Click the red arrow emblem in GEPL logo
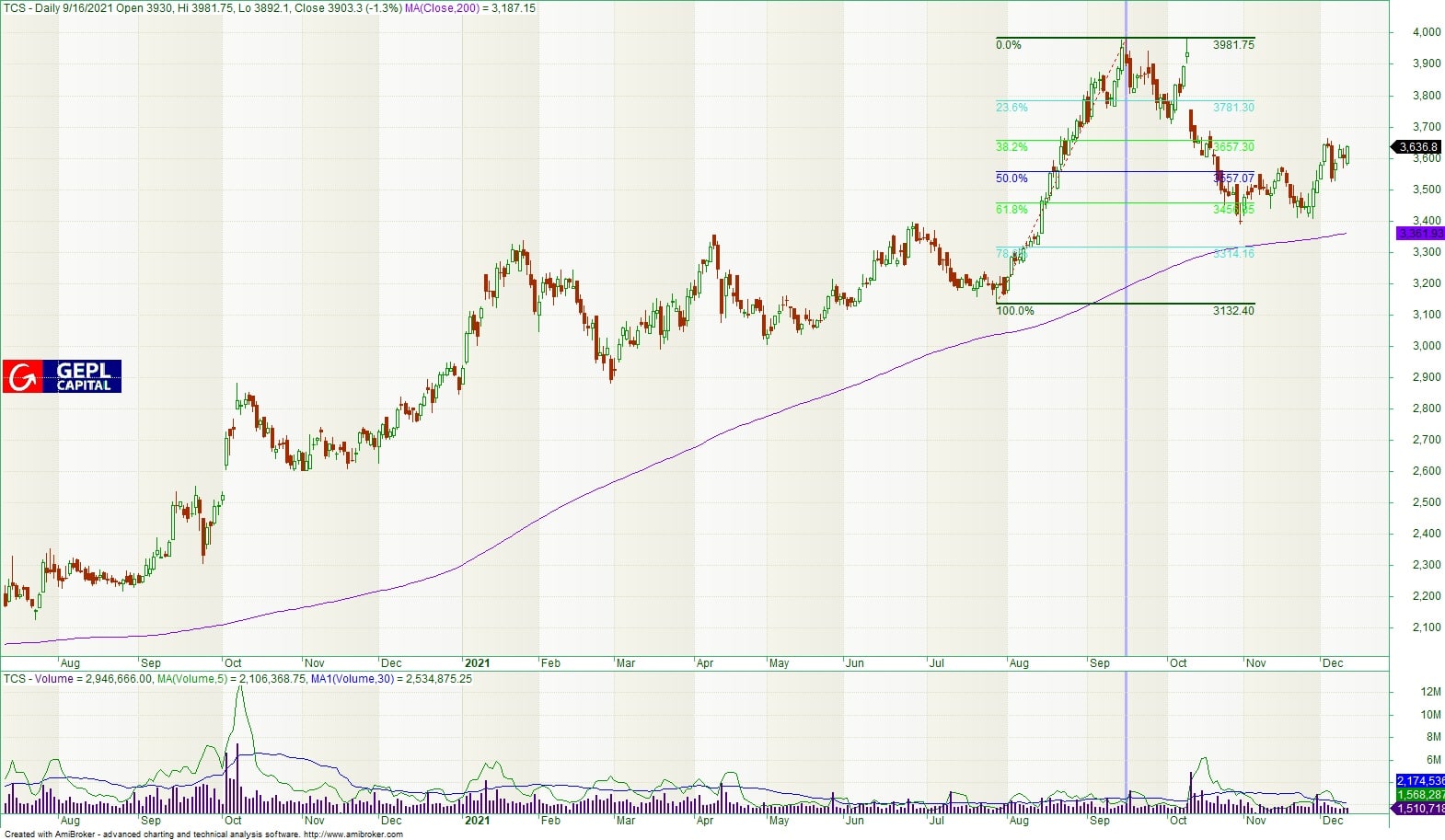The image size is (1445, 840). [x=23, y=376]
